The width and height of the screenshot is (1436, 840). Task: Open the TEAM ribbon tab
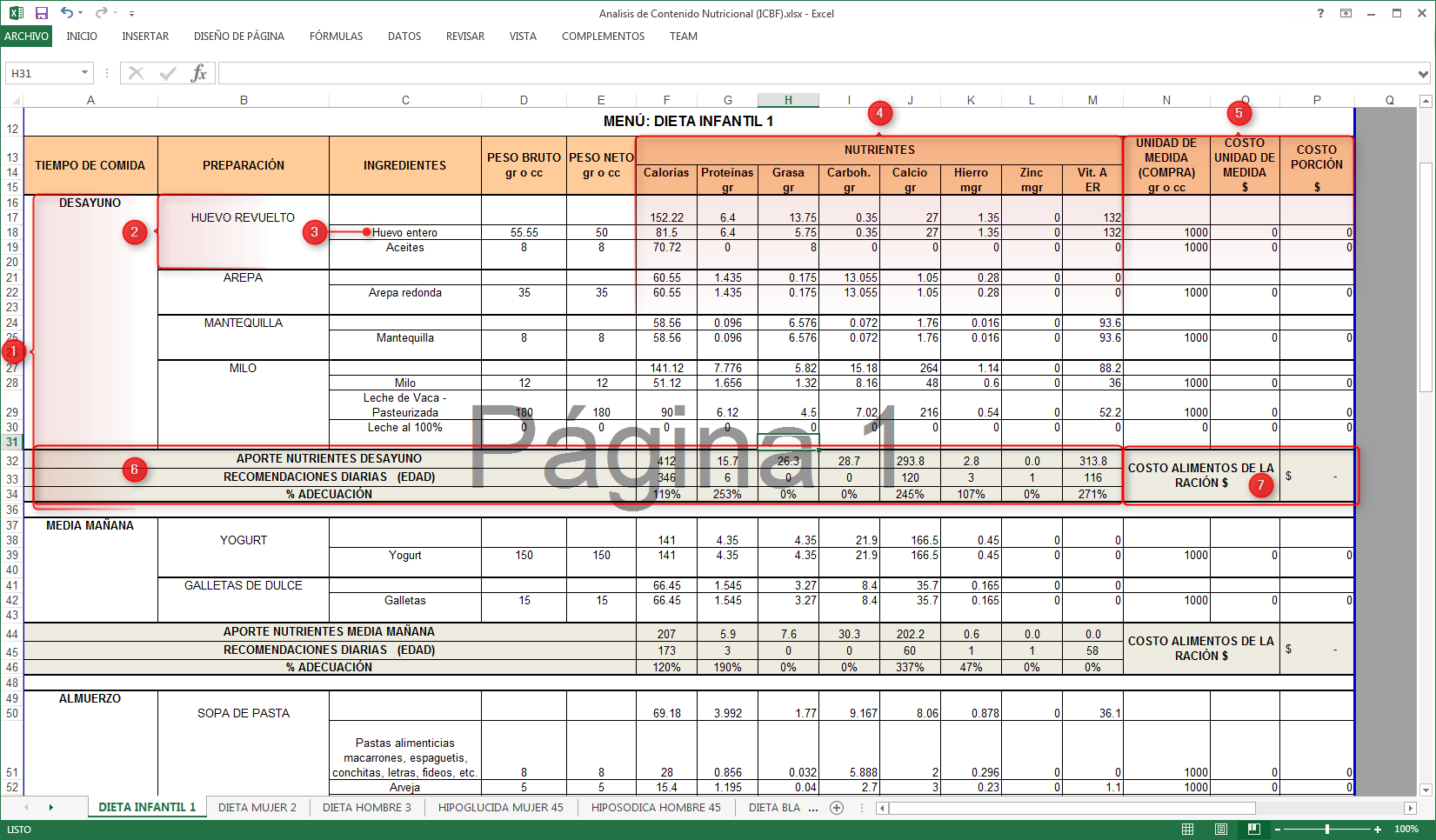(x=684, y=37)
